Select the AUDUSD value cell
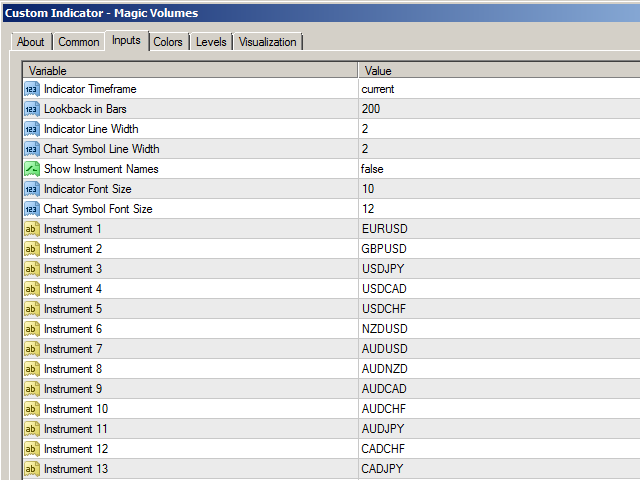The image size is (640, 480). click(499, 349)
